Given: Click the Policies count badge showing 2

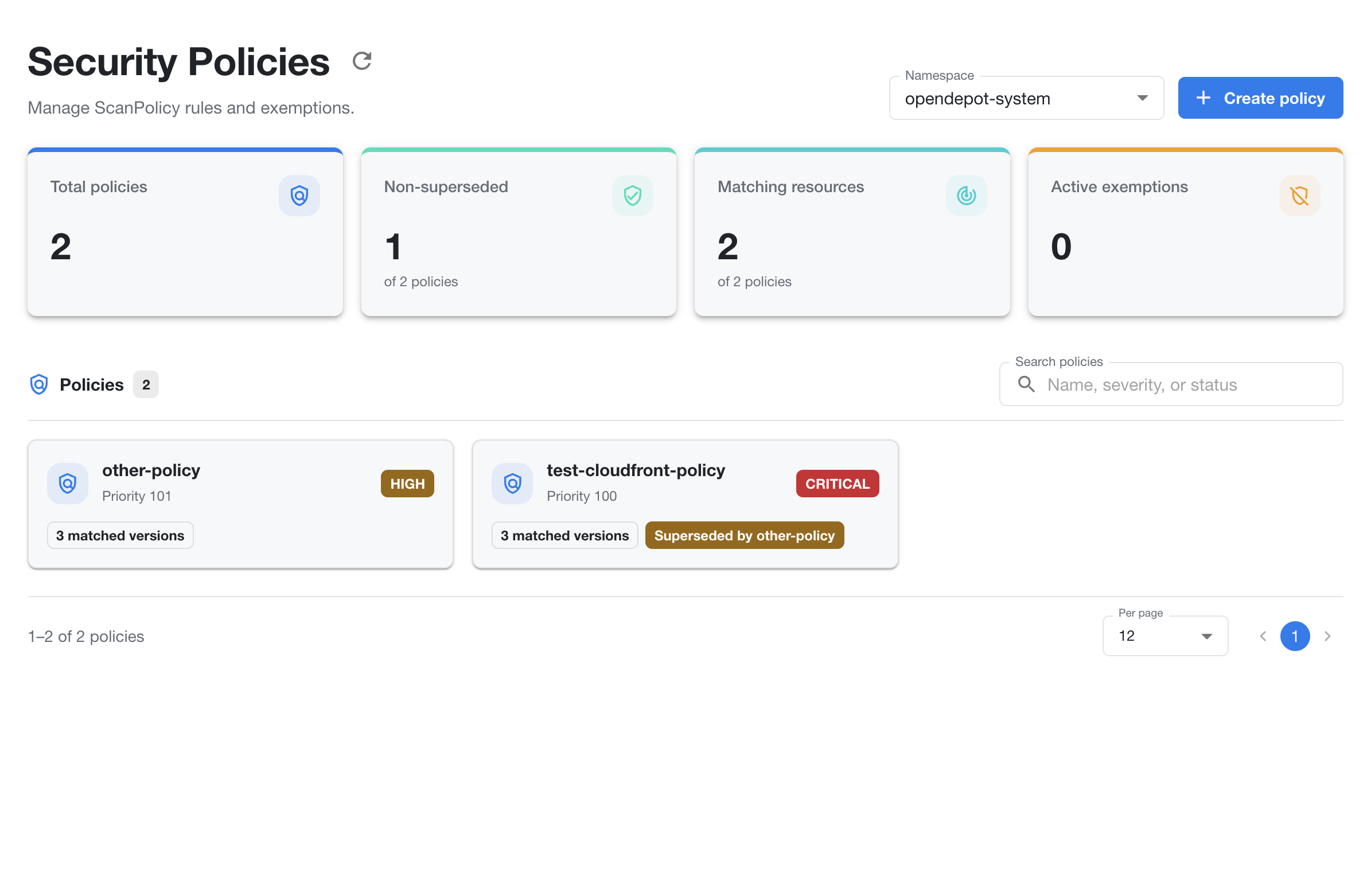Looking at the screenshot, I should point(146,384).
